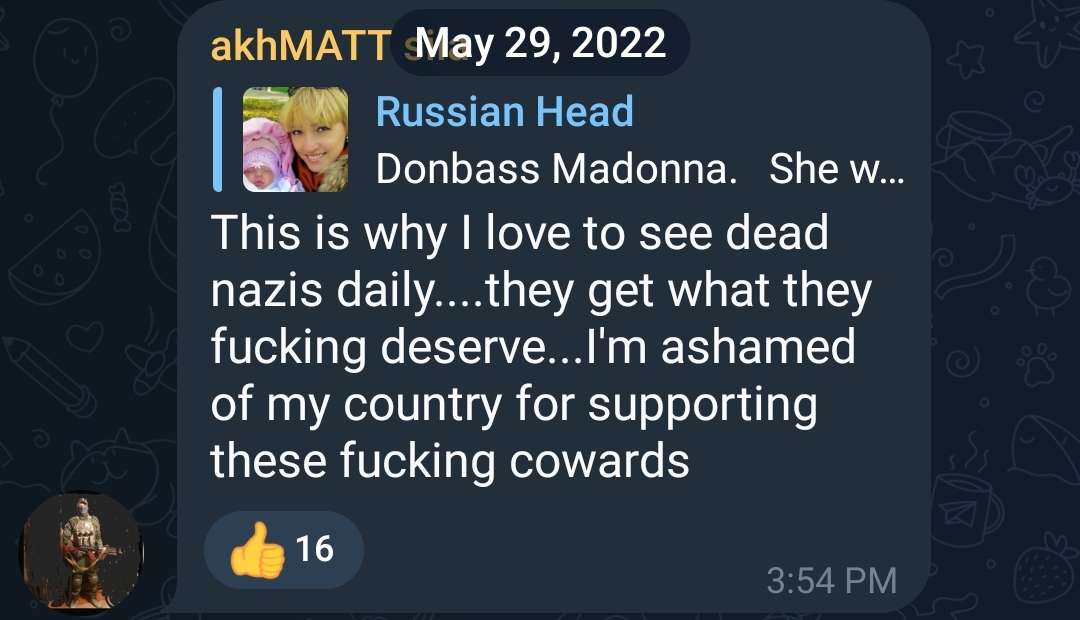The height and width of the screenshot is (620, 1080).
Task: Tap the thumbs up reaction emoji
Action: pos(257,550)
